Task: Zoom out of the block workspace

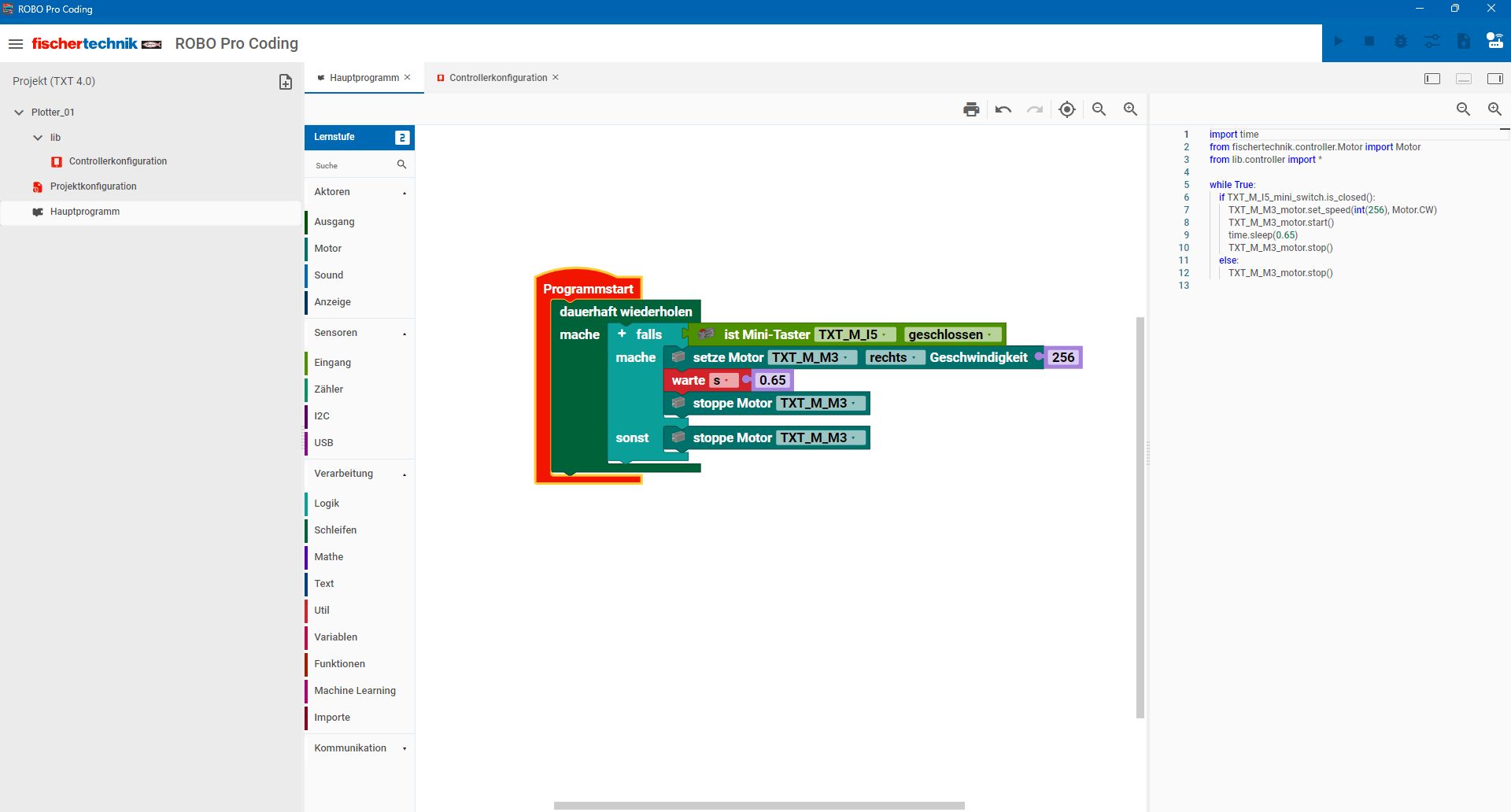Action: click(1099, 109)
